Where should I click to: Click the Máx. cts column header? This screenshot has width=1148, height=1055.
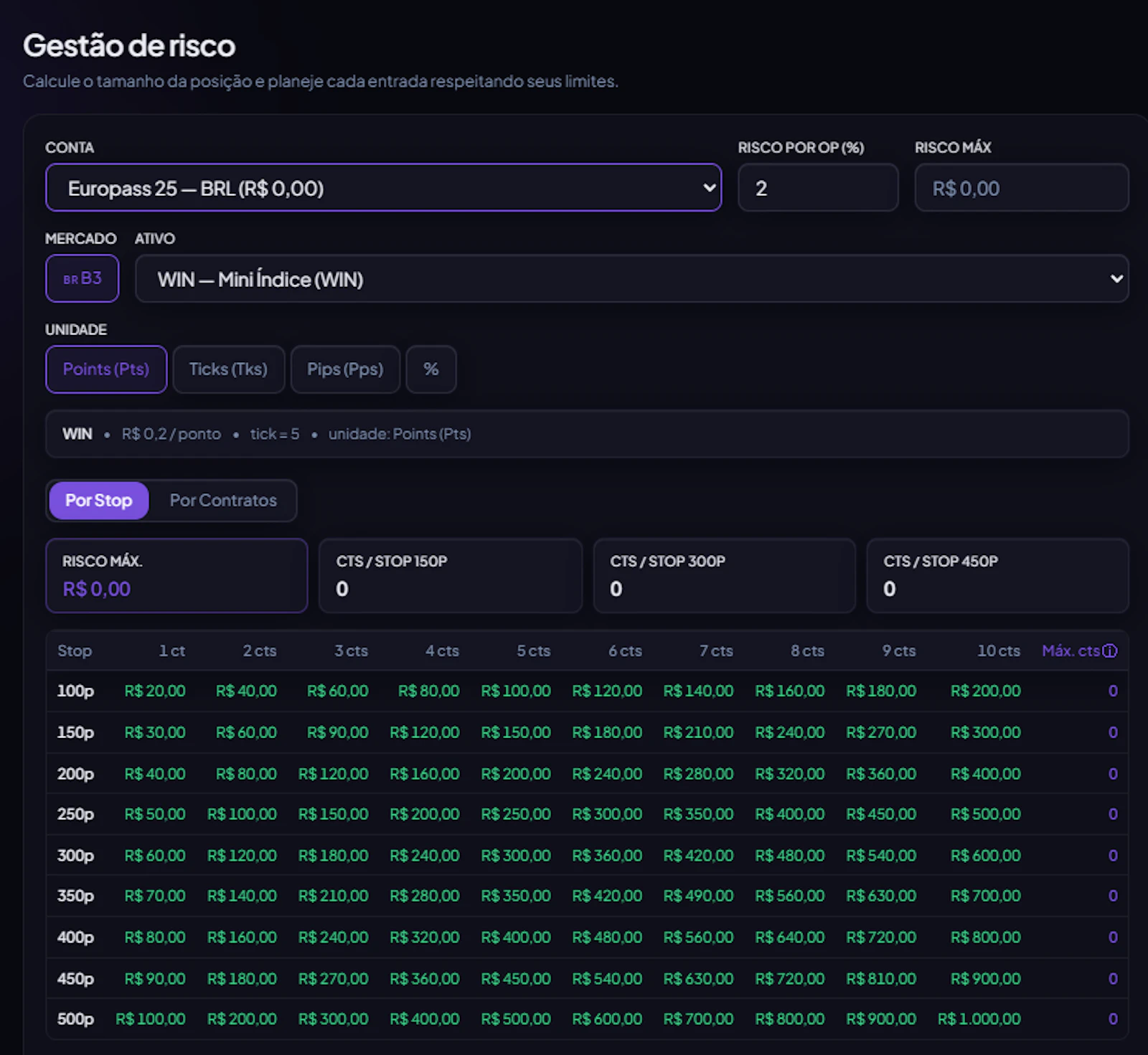(x=1071, y=651)
